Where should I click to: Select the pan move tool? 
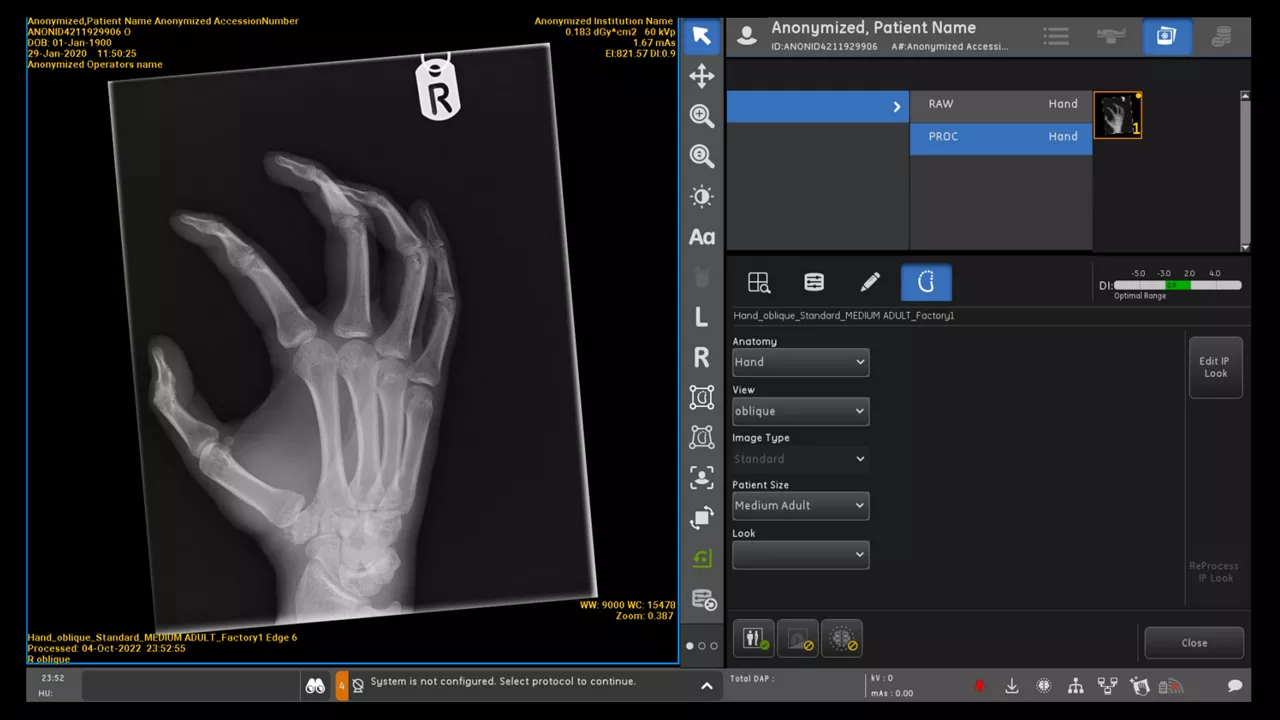(x=702, y=76)
